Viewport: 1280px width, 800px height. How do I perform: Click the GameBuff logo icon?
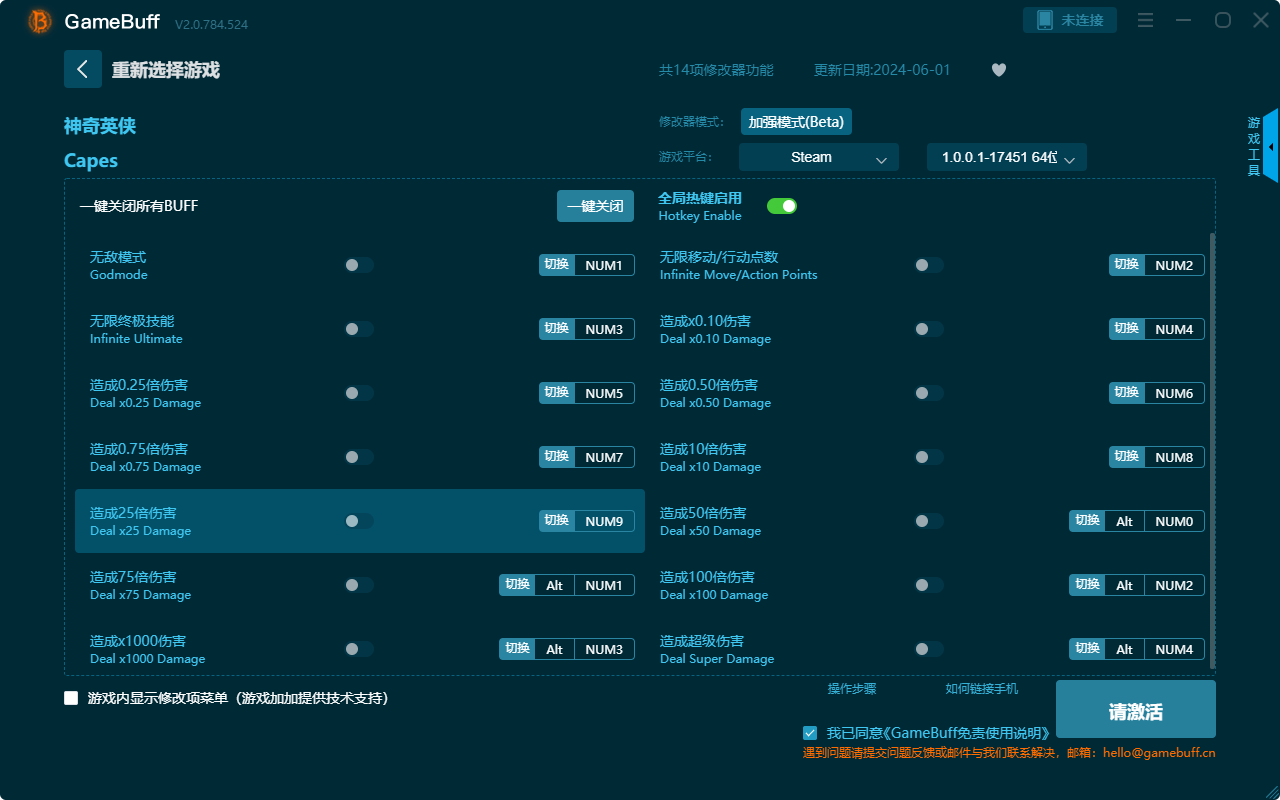40,21
